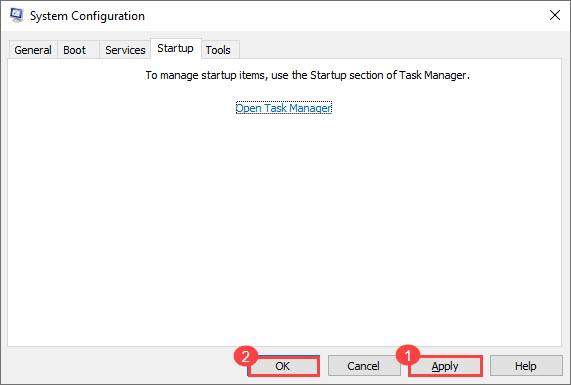Open the Boot tab

pyautogui.click(x=75, y=50)
